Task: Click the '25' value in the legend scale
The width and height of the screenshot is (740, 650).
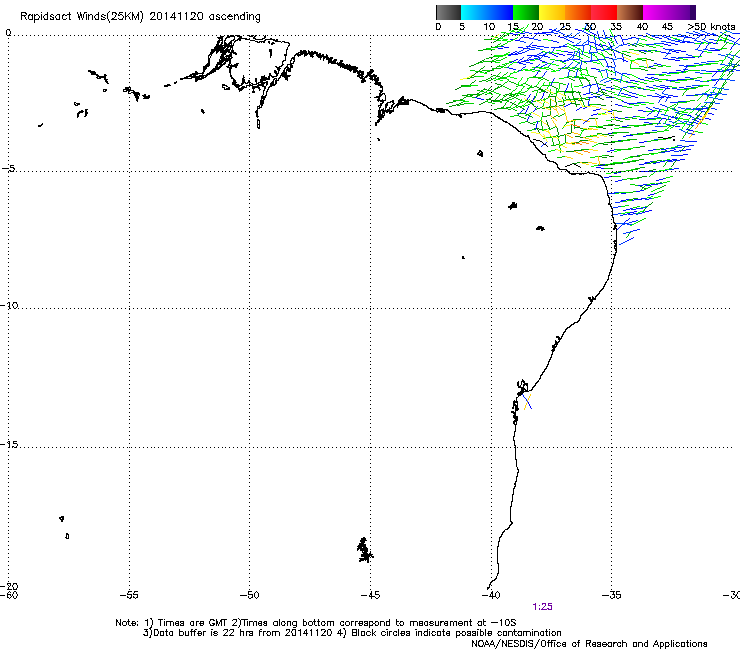Action: pyautogui.click(x=565, y=26)
